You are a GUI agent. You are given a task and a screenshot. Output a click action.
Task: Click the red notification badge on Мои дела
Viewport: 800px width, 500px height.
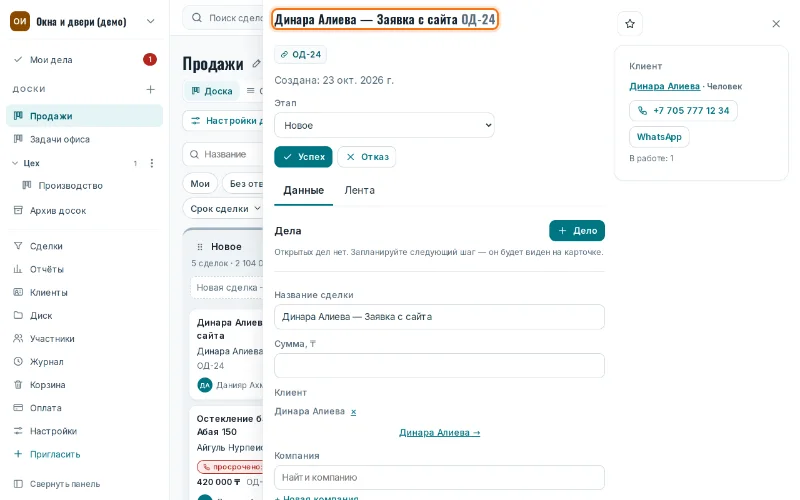click(149, 60)
